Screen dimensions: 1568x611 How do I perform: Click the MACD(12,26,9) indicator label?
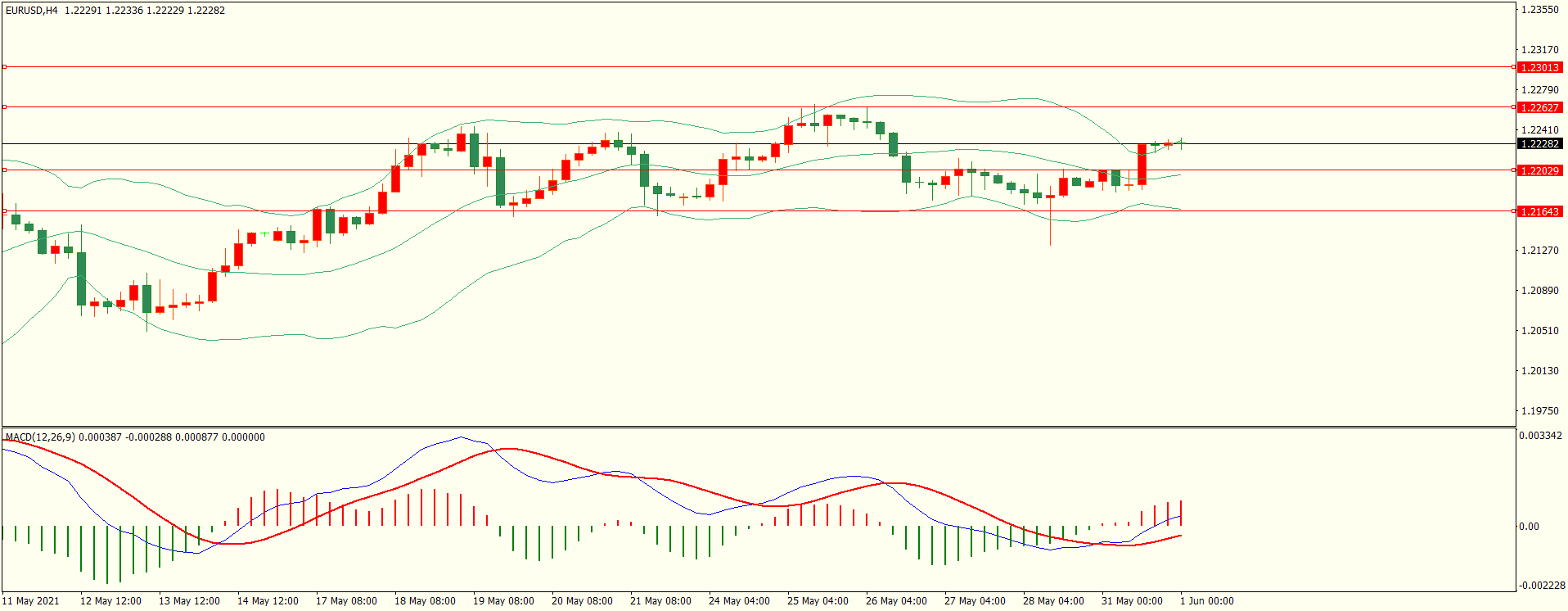click(x=40, y=437)
